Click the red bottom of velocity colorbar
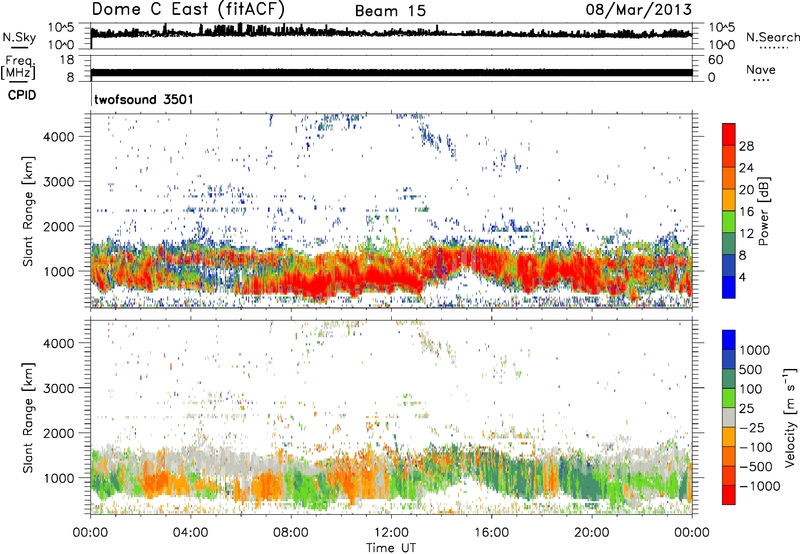 click(729, 495)
